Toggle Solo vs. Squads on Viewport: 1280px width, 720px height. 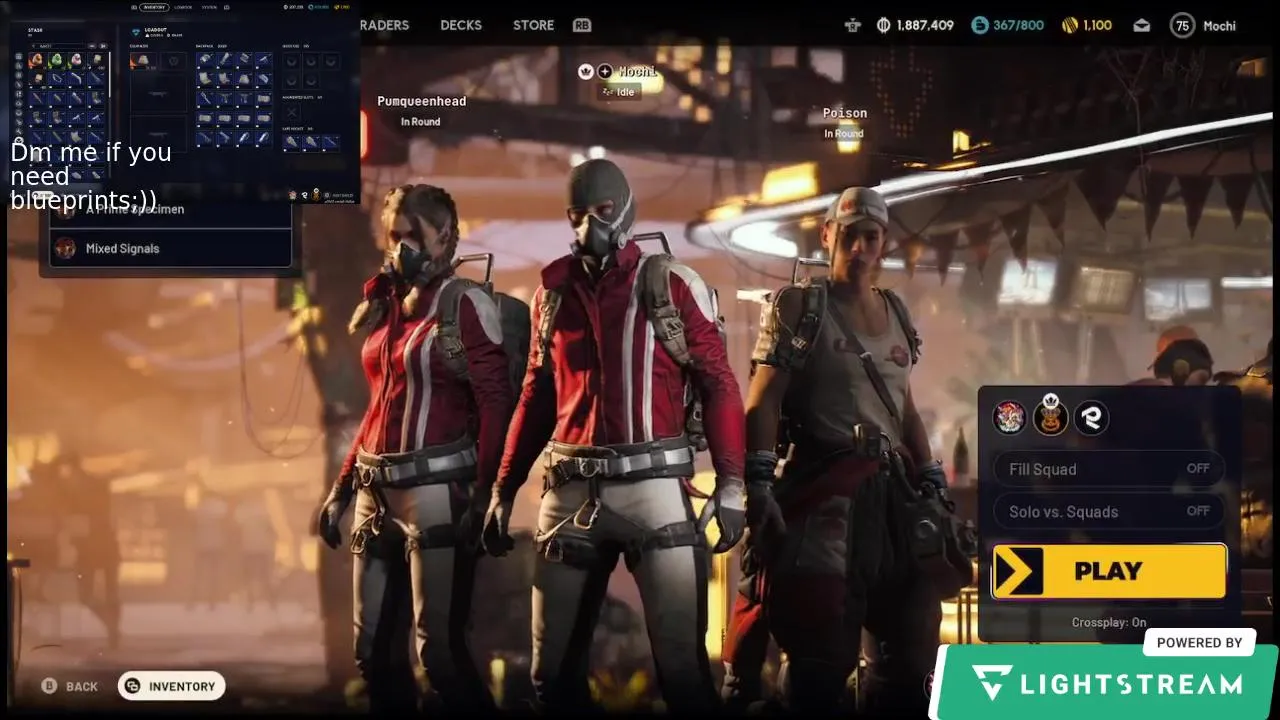(1109, 511)
